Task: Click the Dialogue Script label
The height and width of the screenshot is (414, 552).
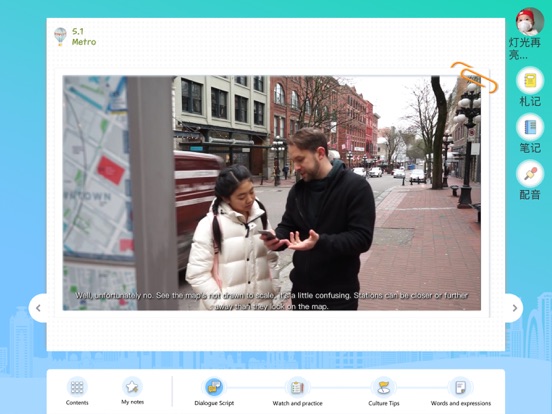Action: [214, 403]
